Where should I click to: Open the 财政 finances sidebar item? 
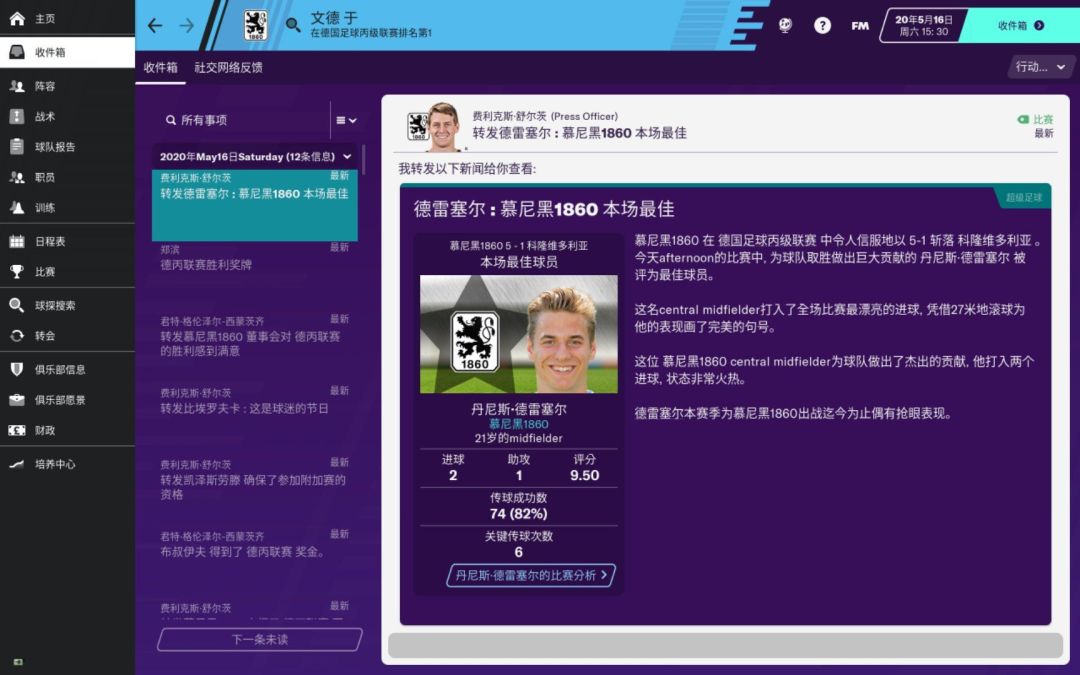67,430
